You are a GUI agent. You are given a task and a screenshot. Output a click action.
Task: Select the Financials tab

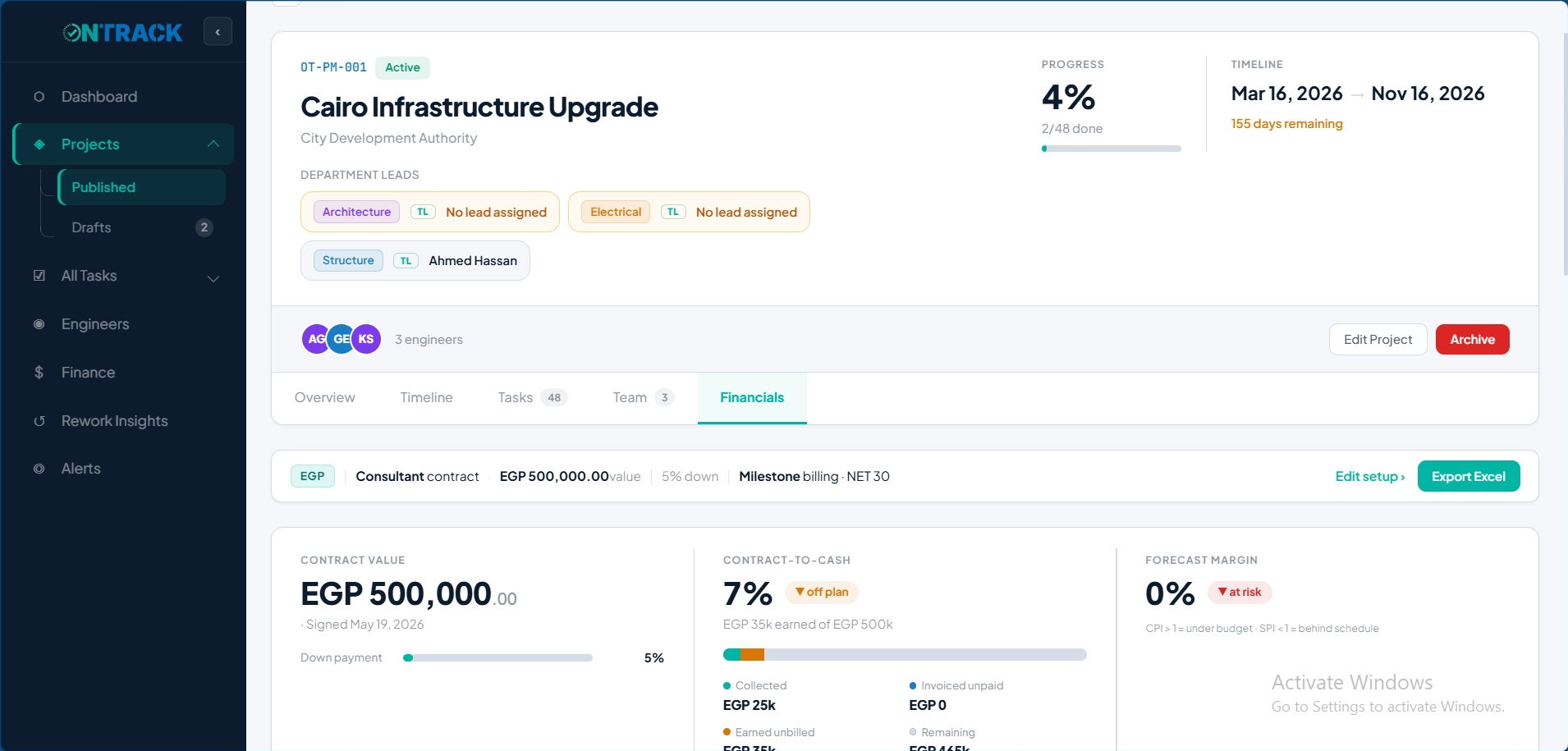(752, 397)
